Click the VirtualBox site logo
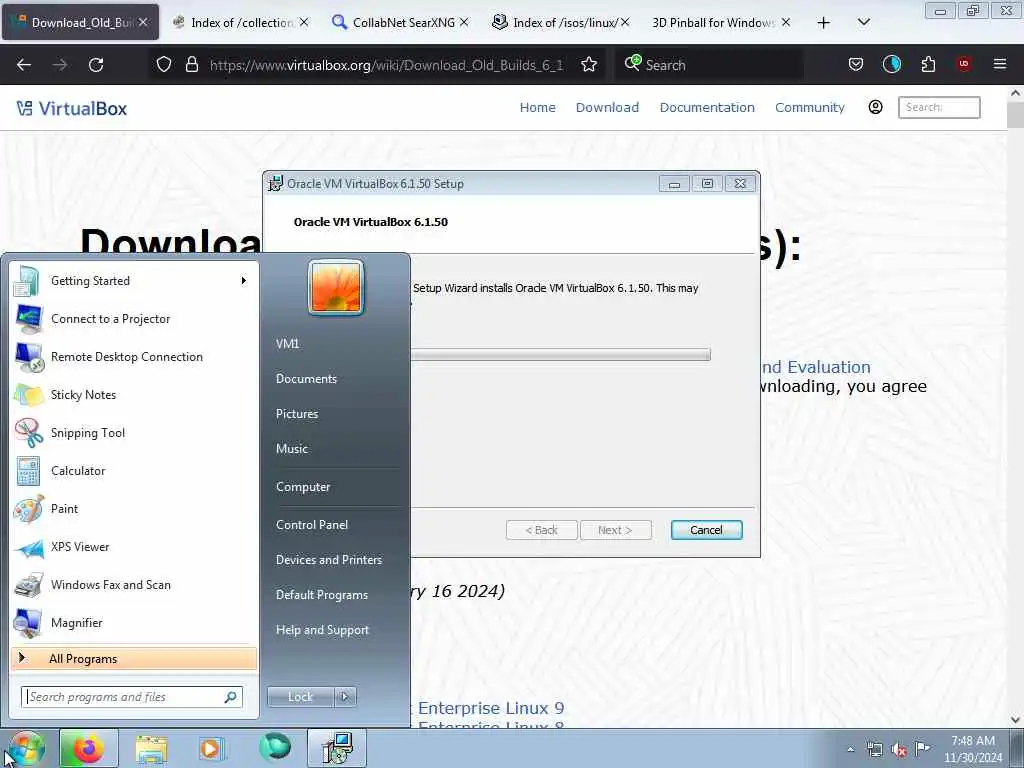Viewport: 1024px width, 768px height. pyautogui.click(x=72, y=108)
